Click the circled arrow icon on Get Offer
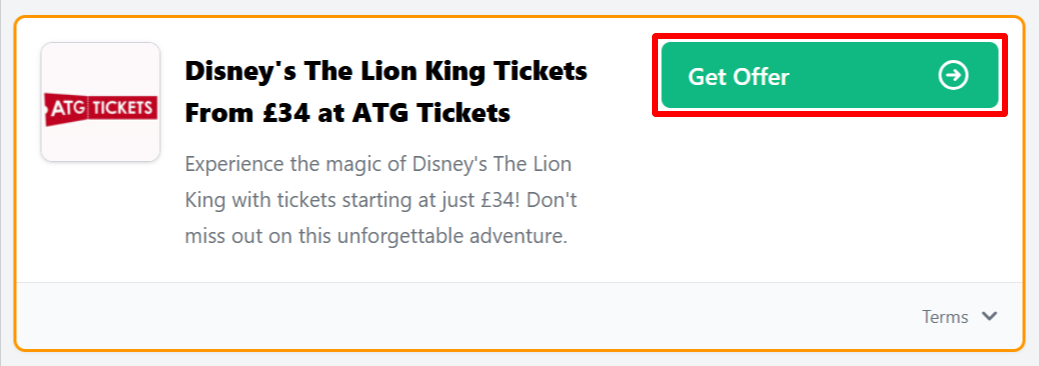 954,76
